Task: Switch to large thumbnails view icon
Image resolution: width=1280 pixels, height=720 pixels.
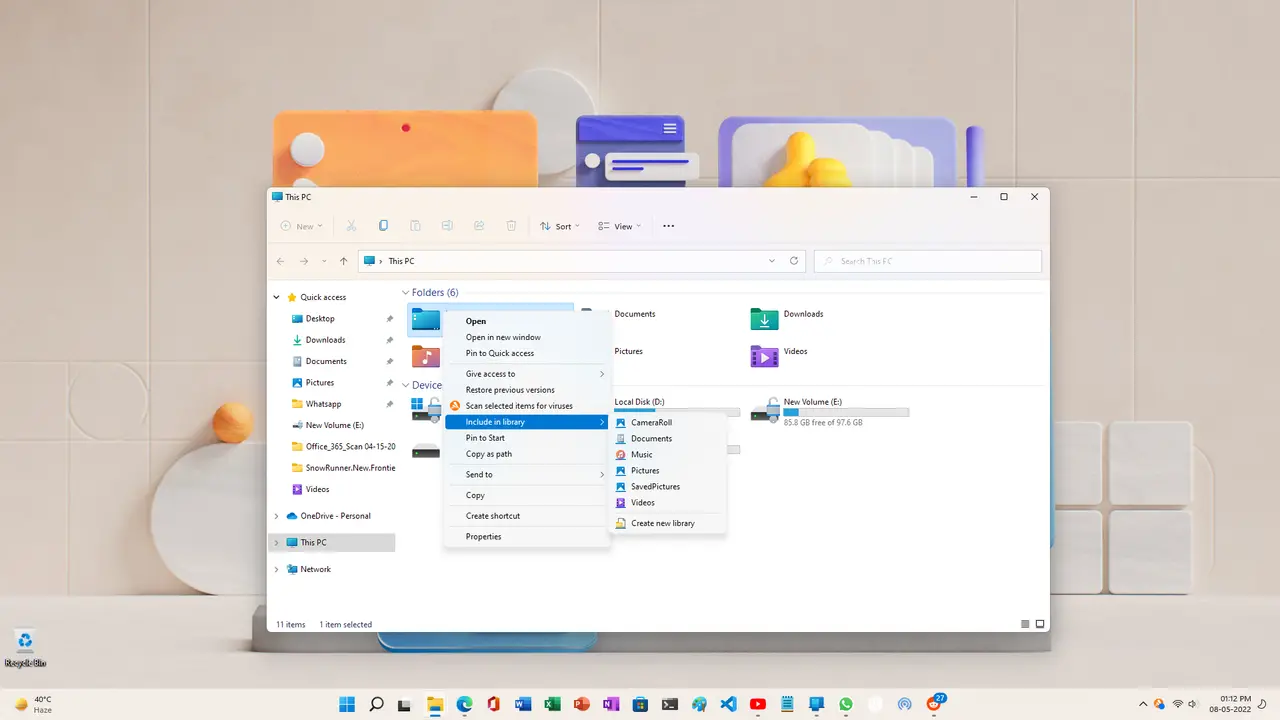Action: tap(1040, 624)
